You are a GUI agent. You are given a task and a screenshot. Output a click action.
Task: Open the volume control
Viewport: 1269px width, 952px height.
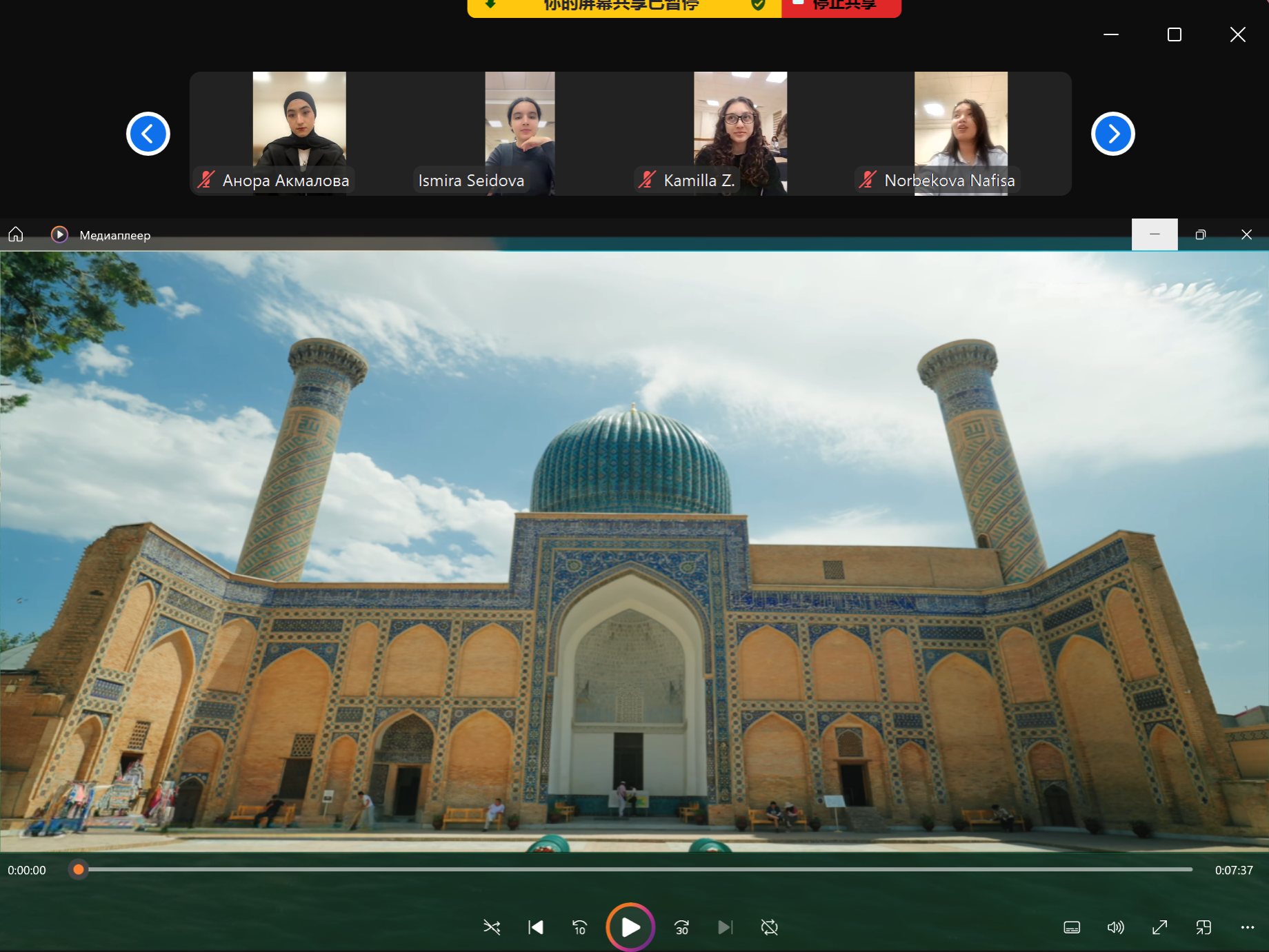coord(1115,927)
